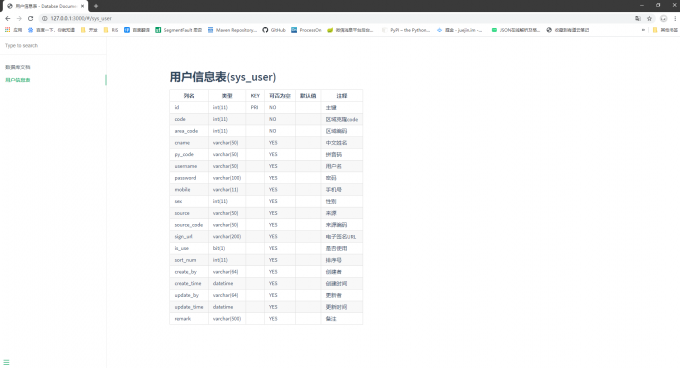The width and height of the screenshot is (680, 368).
Task: Click the 'py_code' cell
Action: coord(189,154)
